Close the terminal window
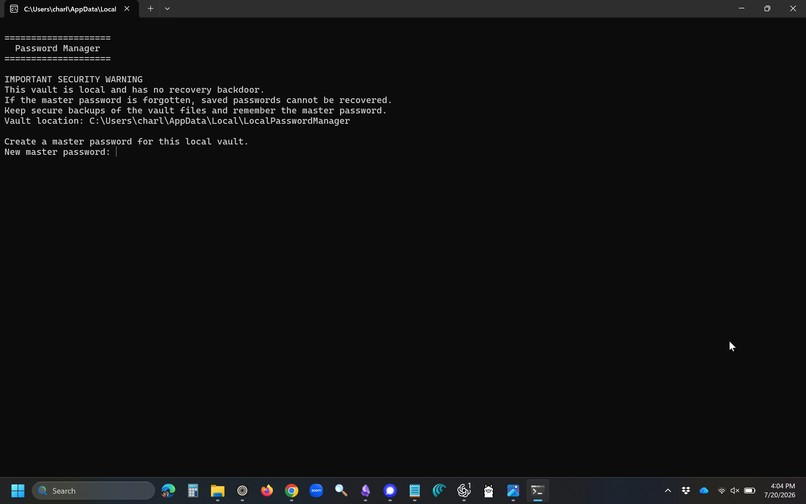The width and height of the screenshot is (806, 504). coord(793,9)
